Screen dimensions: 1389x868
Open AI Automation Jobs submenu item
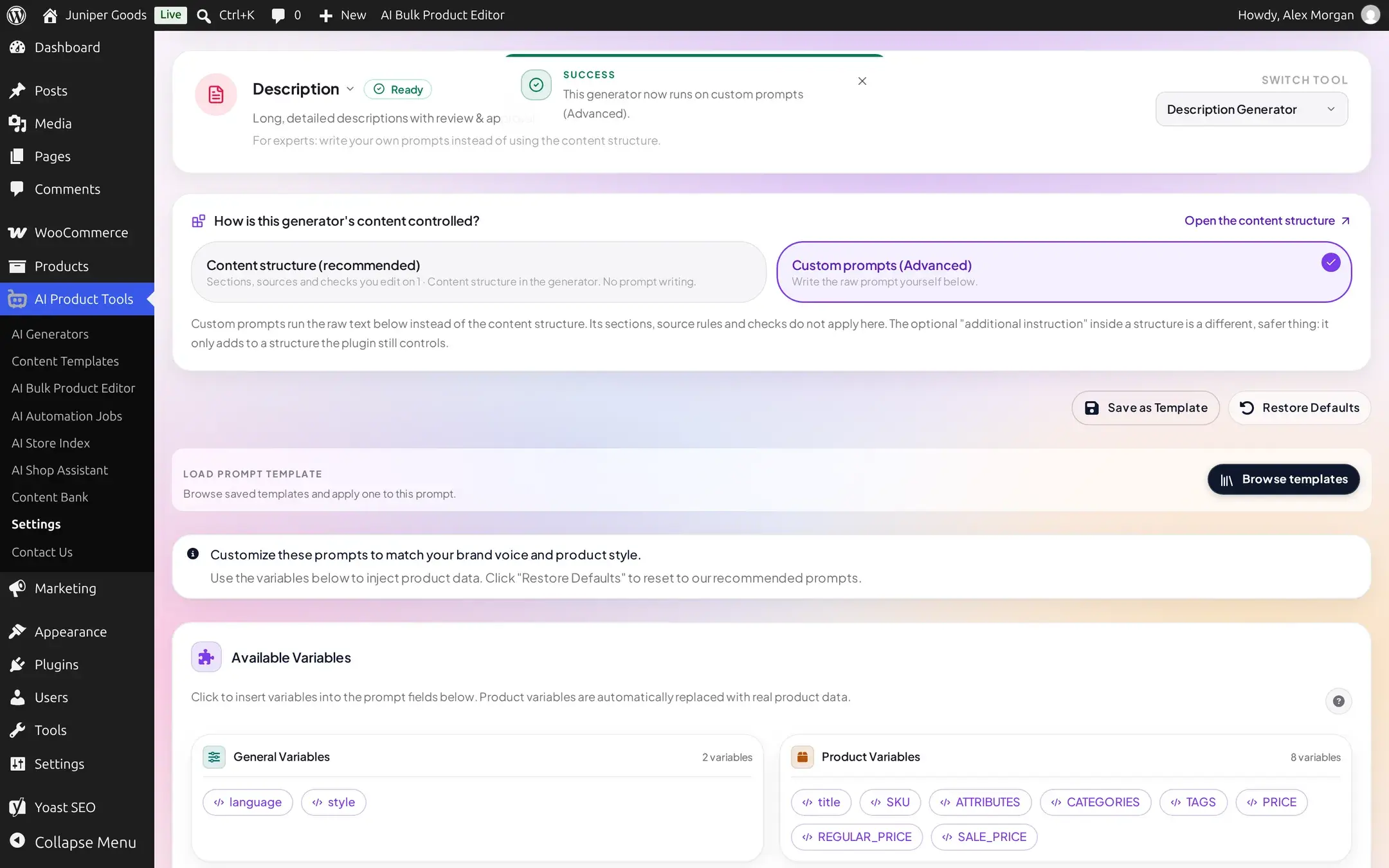click(67, 416)
